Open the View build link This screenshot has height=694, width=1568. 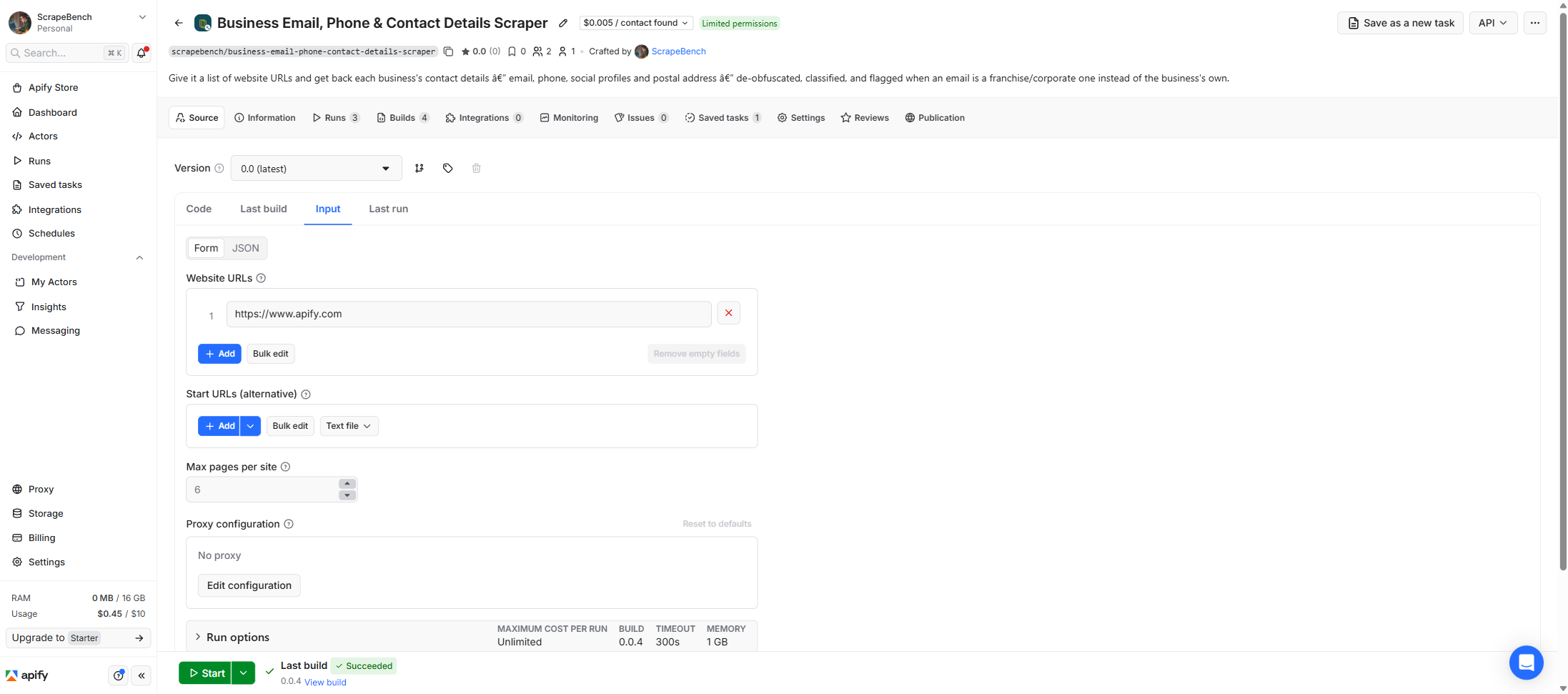click(x=325, y=682)
